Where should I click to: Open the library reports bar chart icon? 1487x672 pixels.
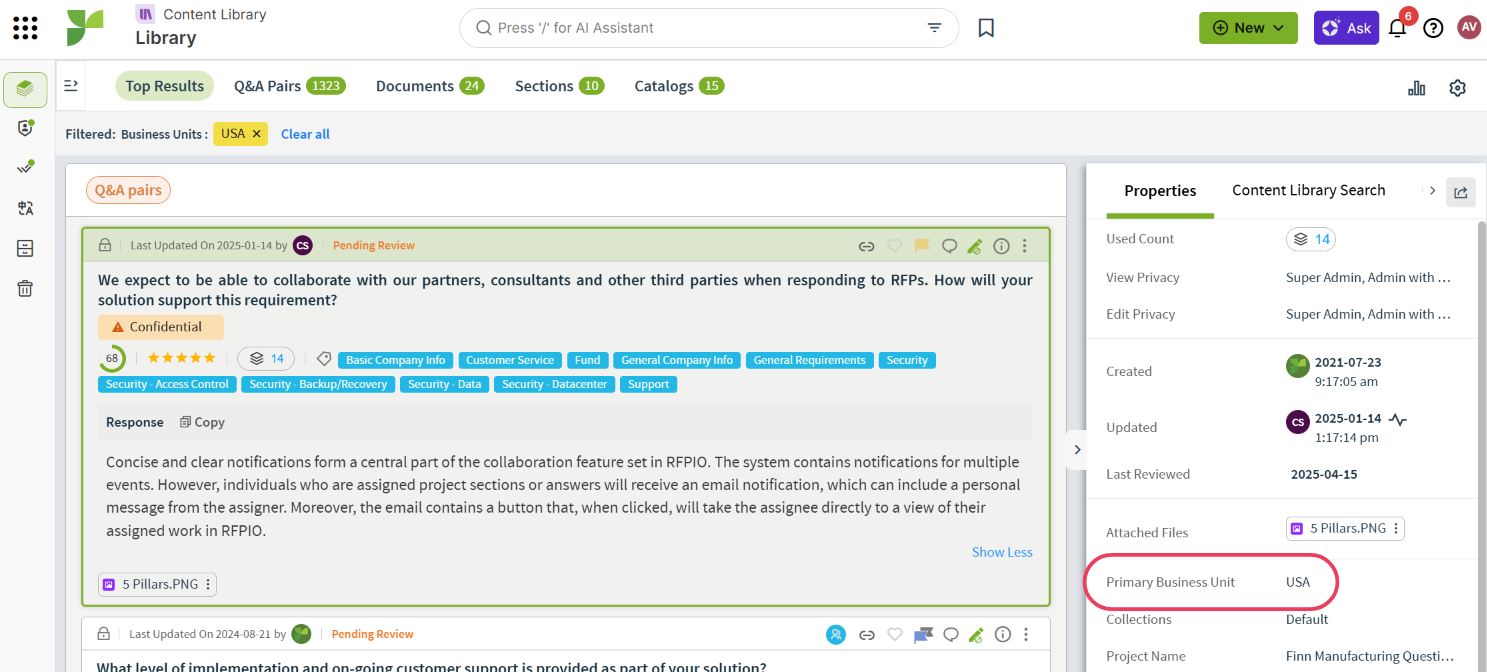1416,88
